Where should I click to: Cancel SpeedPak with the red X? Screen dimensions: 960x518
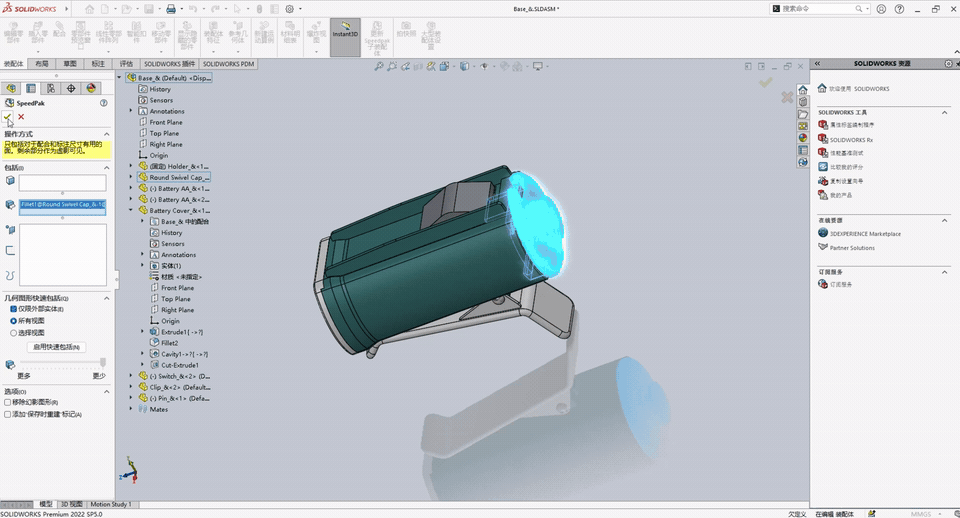(x=21, y=117)
